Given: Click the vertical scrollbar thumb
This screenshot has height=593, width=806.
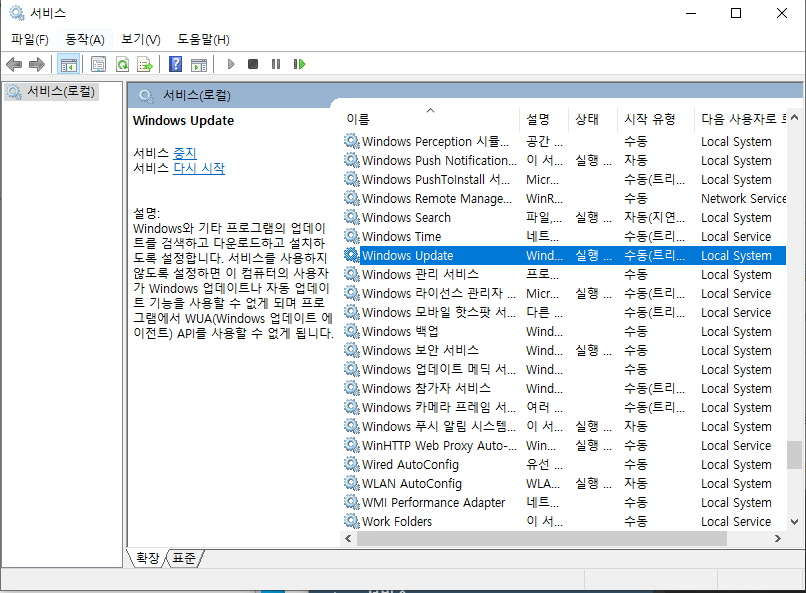Looking at the screenshot, I should click(x=795, y=455).
